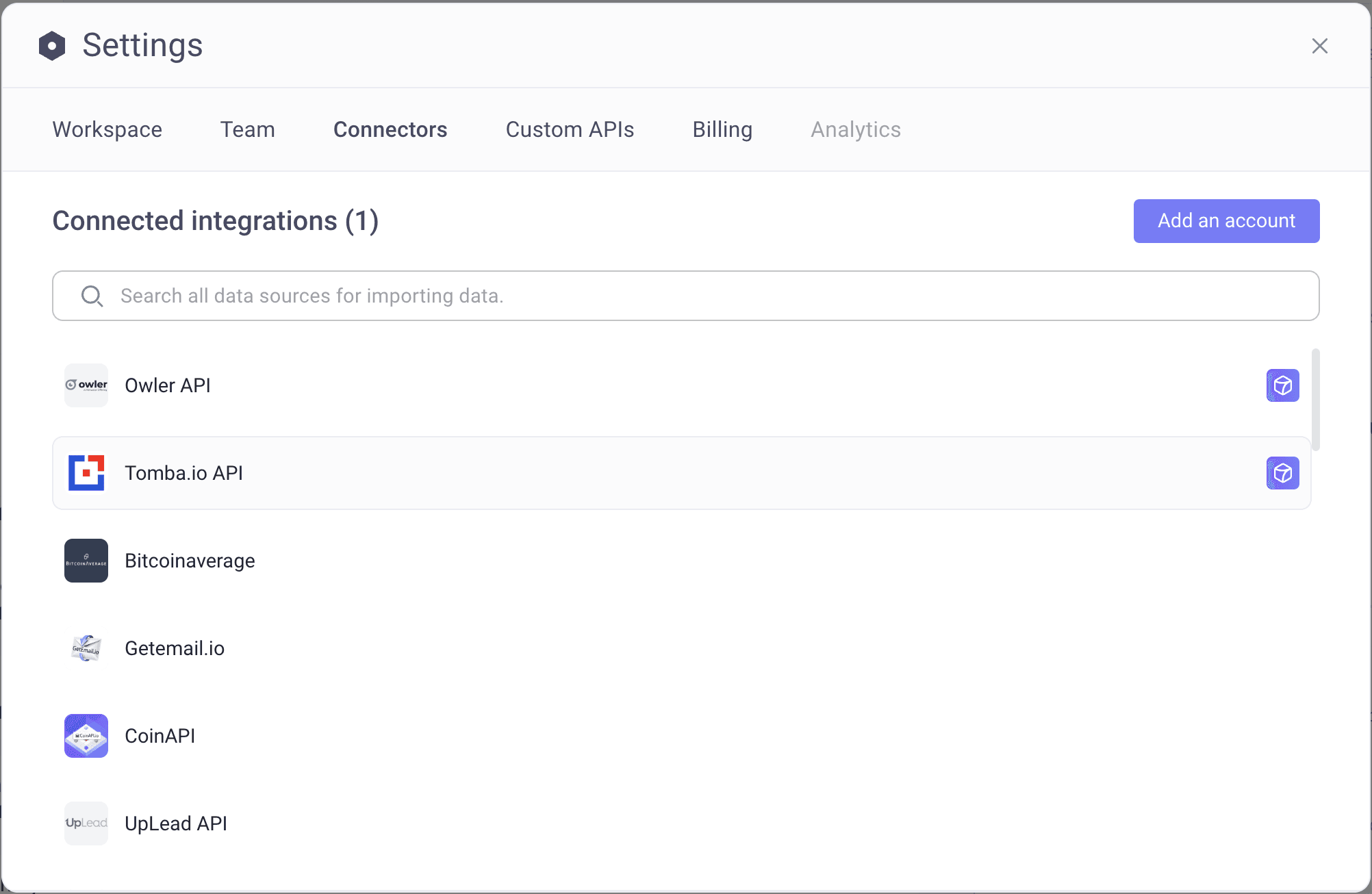Click the CoinAPI logo icon

click(86, 735)
